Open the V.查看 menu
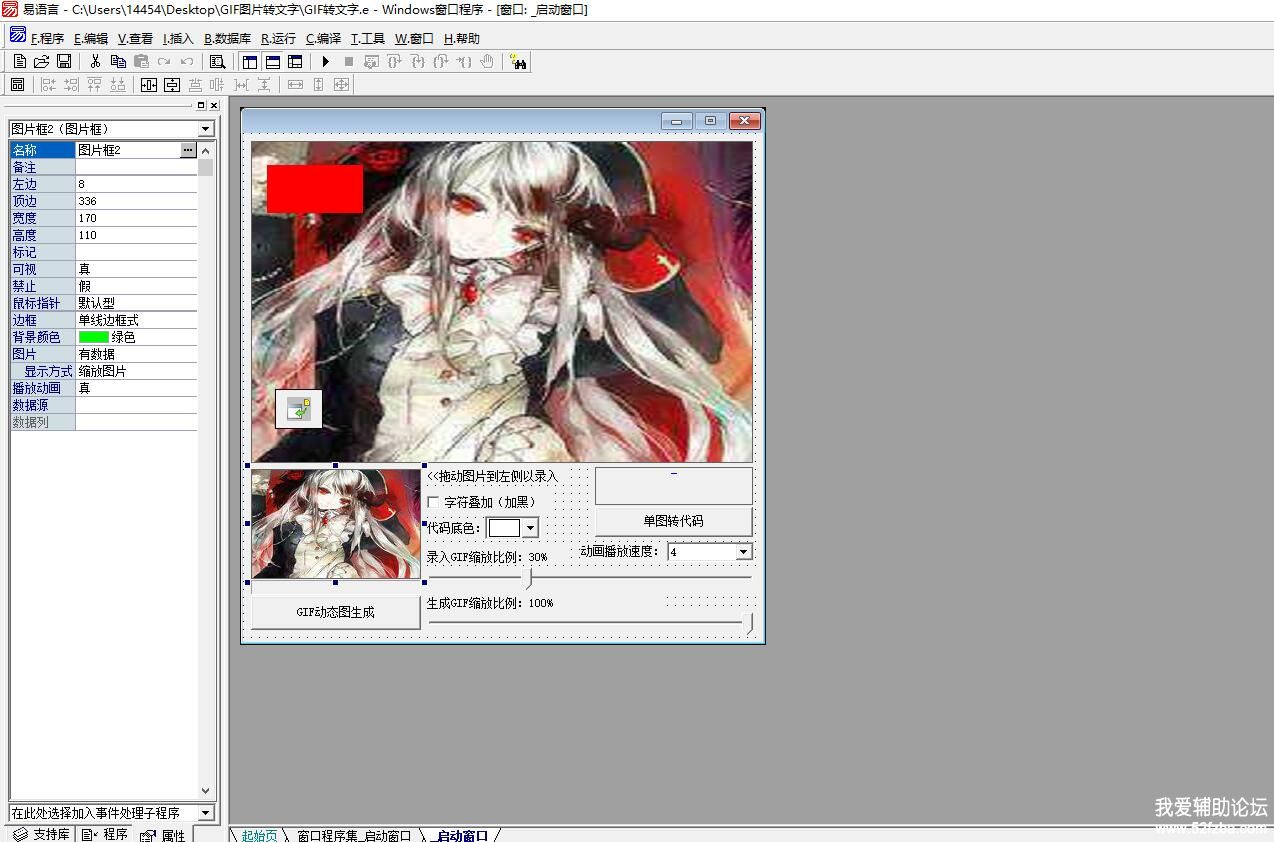This screenshot has width=1274, height=842. pyautogui.click(x=135, y=39)
